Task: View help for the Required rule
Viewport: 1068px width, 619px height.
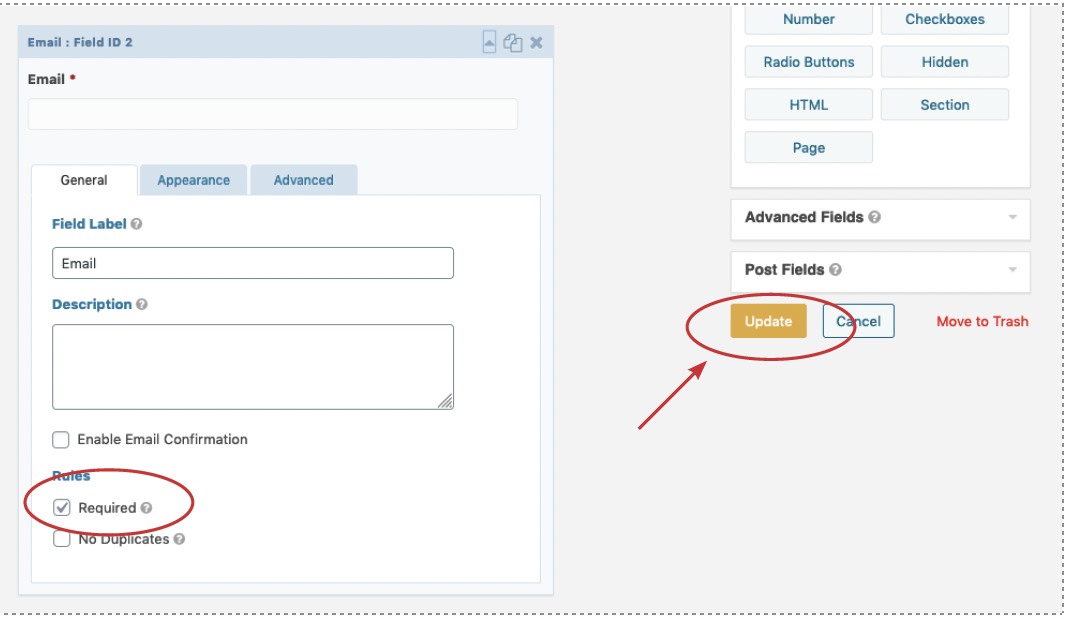Action: [146, 508]
